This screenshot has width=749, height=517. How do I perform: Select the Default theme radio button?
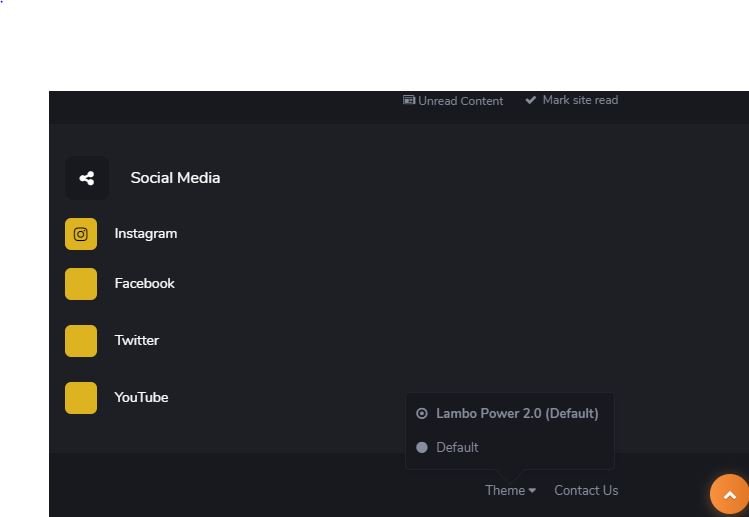(x=422, y=447)
